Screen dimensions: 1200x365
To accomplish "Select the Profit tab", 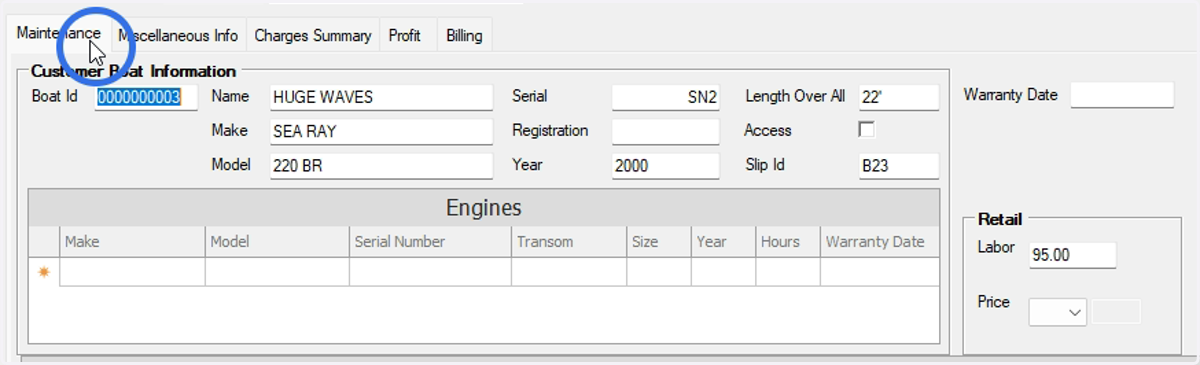I will pos(404,36).
